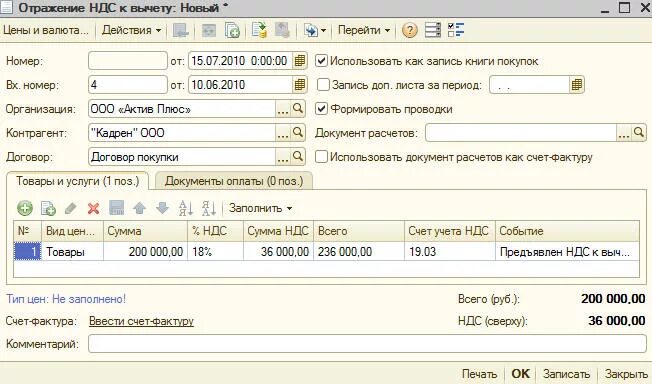Switch to Товары и услуги tab
This screenshot has width=652, height=384.
tap(77, 181)
